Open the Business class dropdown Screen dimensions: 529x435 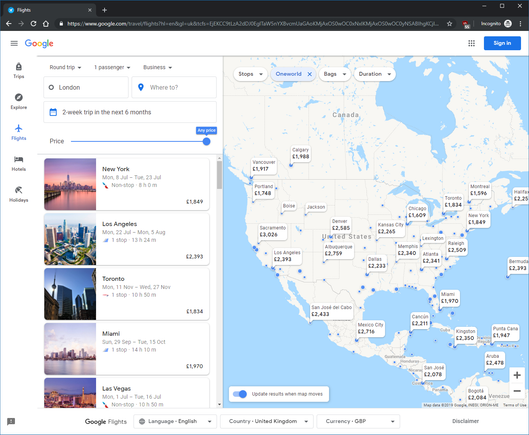pyautogui.click(x=158, y=67)
